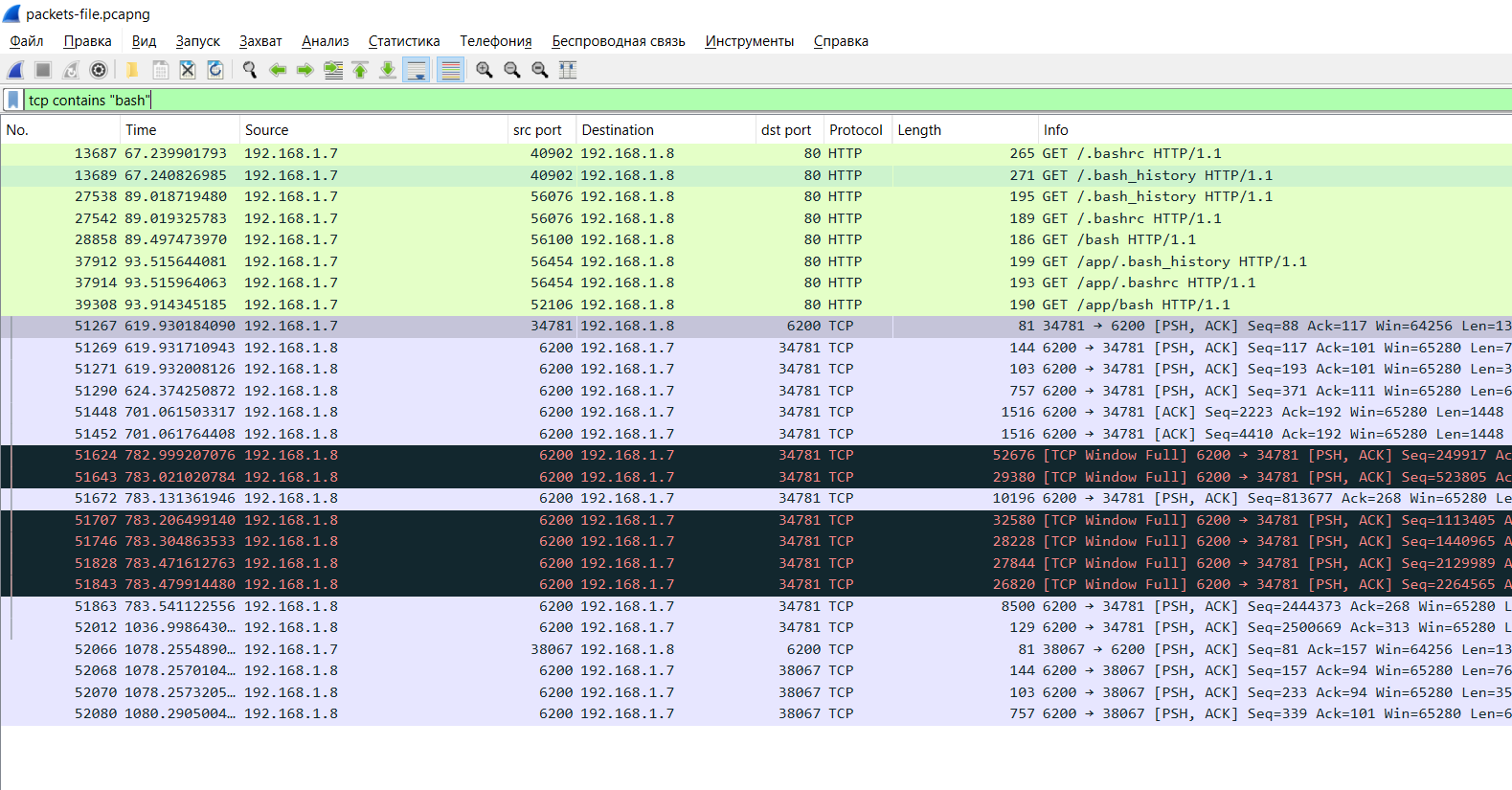Select packet 51624 TCP Window Full row
This screenshot has width=1512, height=790.
point(756,455)
